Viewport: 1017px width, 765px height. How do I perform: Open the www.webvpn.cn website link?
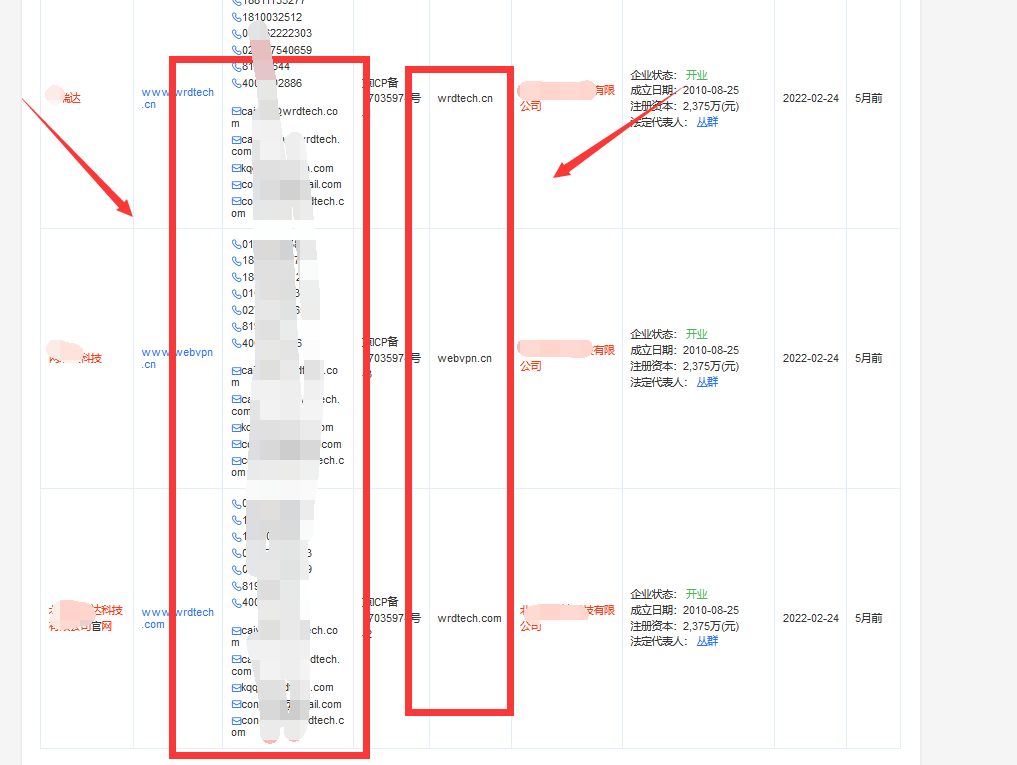pyautogui.click(x=177, y=358)
